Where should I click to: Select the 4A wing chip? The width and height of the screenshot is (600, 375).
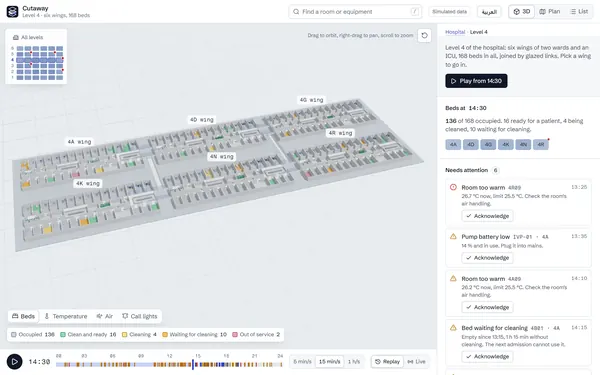coord(453,145)
